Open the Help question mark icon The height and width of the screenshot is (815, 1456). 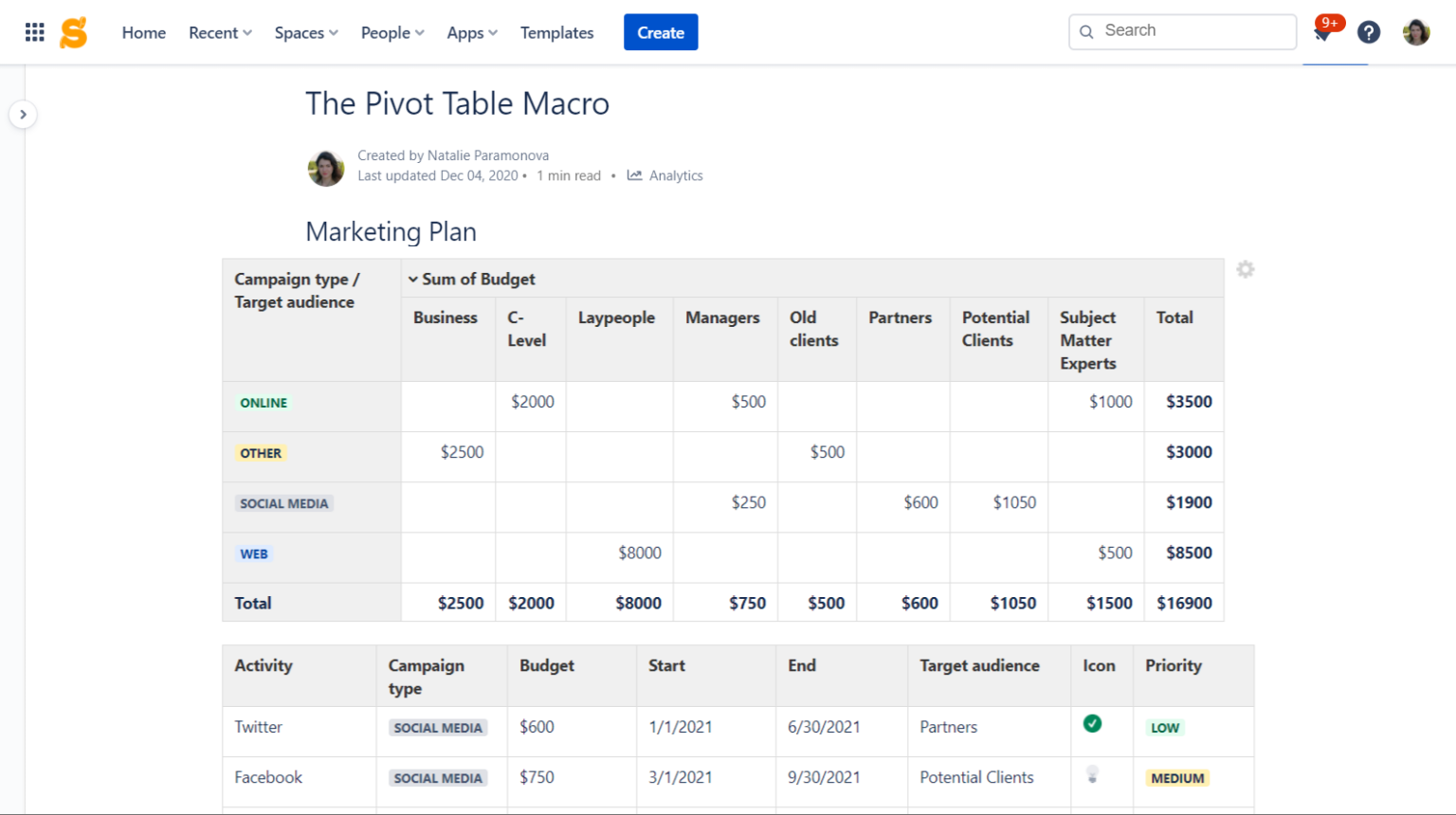[x=1369, y=31]
